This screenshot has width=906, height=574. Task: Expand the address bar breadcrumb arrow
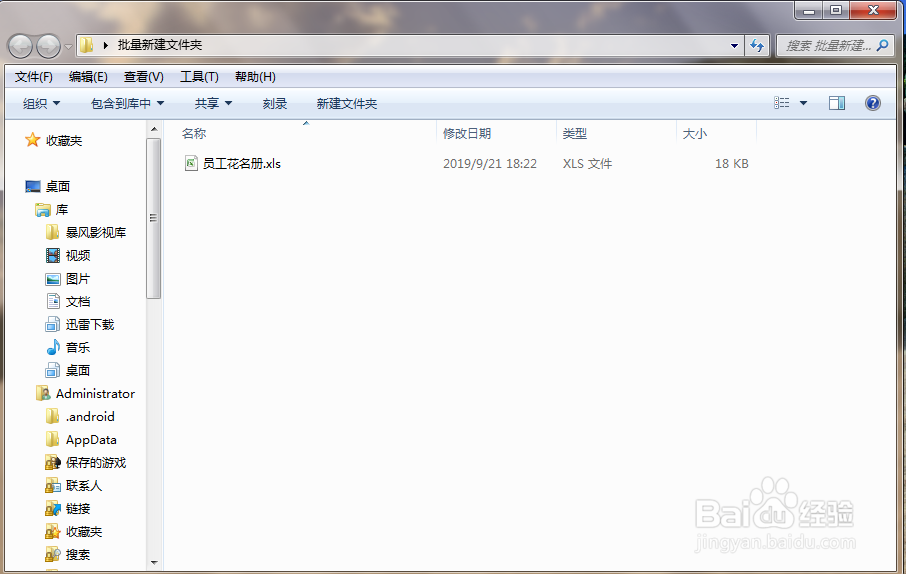pos(106,45)
